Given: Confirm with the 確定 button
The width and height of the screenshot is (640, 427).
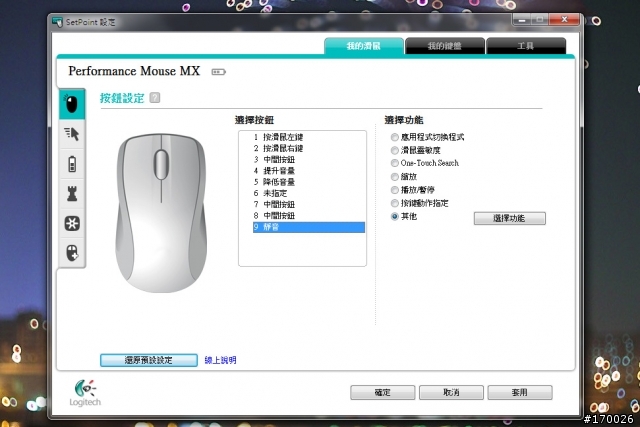Looking at the screenshot, I should (x=382, y=392).
